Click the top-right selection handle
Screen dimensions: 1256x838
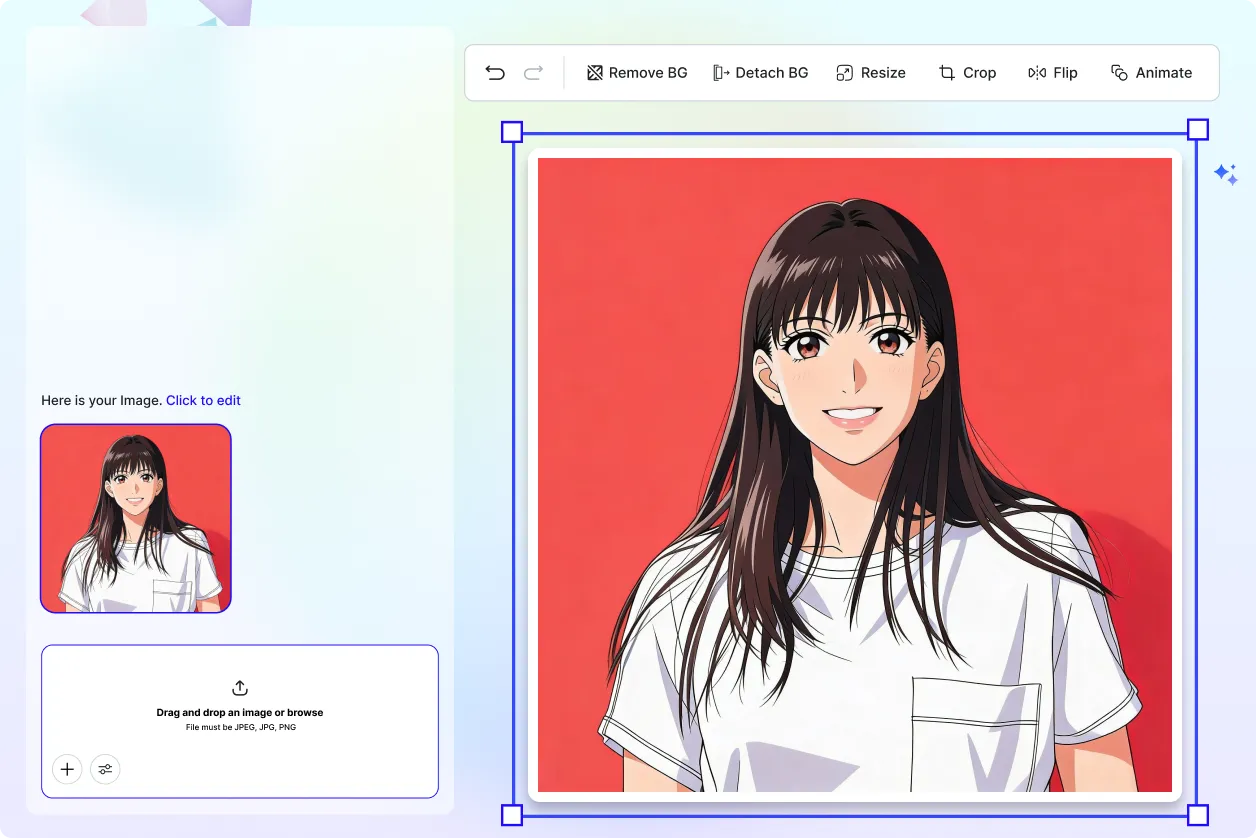[1197, 128]
